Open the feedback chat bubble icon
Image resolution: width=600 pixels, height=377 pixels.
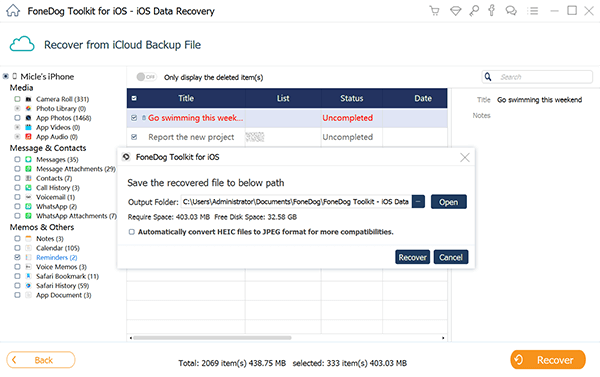[x=511, y=11]
